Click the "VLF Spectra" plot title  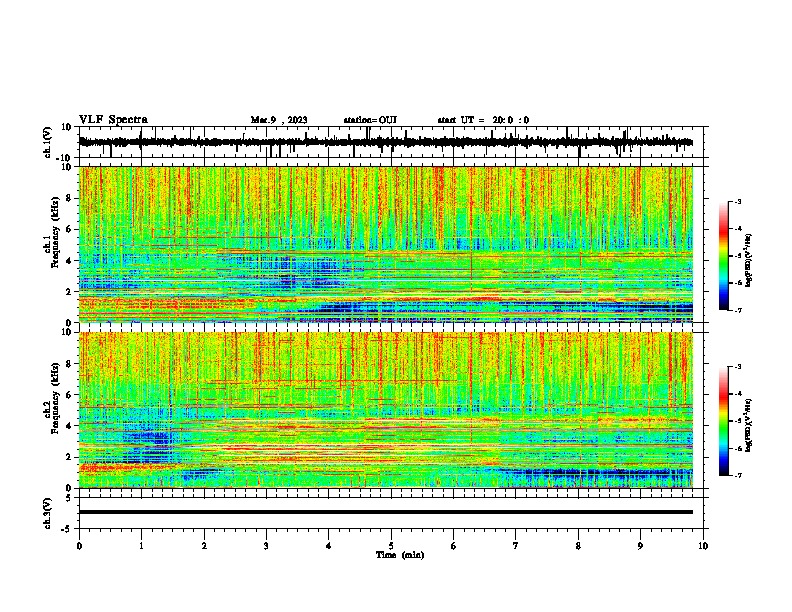[x=113, y=120]
